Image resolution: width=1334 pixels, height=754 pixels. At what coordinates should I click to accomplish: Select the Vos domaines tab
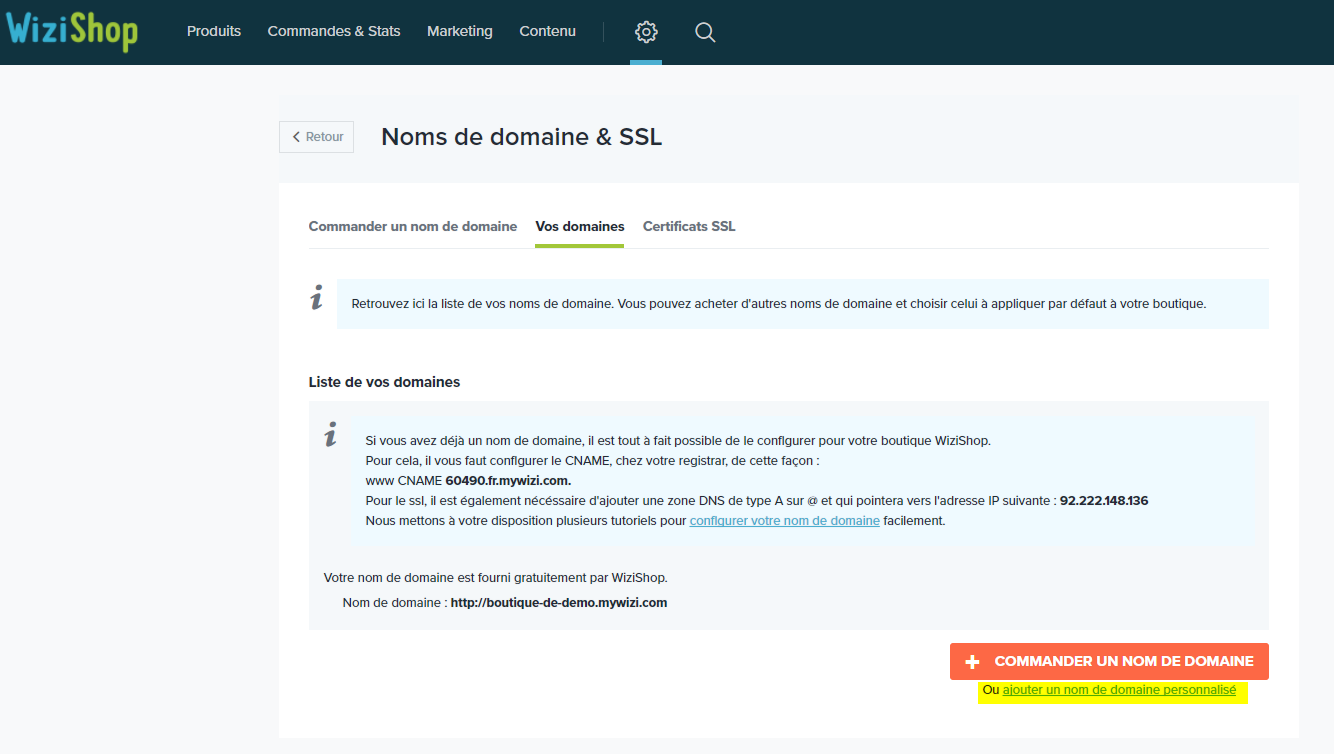580,226
